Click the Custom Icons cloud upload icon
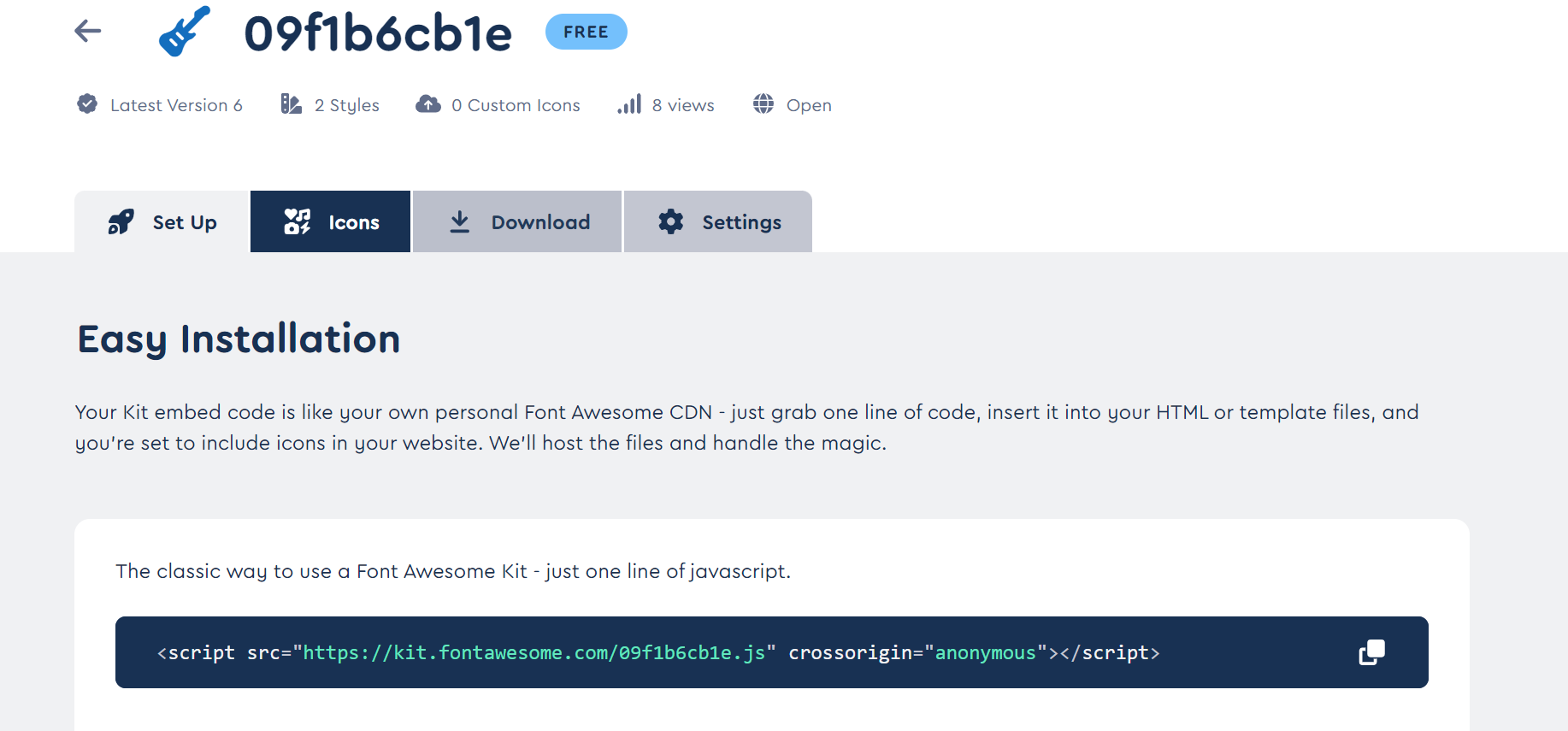The image size is (1568, 731). (427, 104)
